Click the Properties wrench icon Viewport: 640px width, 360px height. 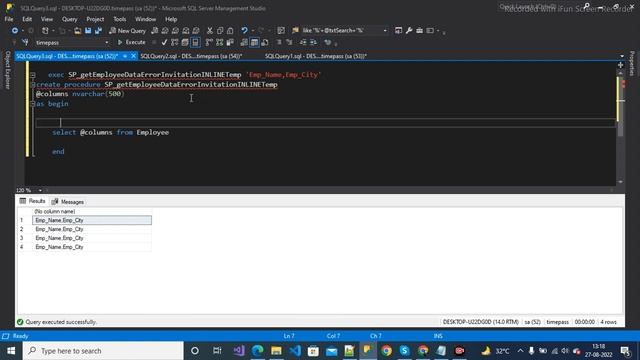[x=409, y=31]
